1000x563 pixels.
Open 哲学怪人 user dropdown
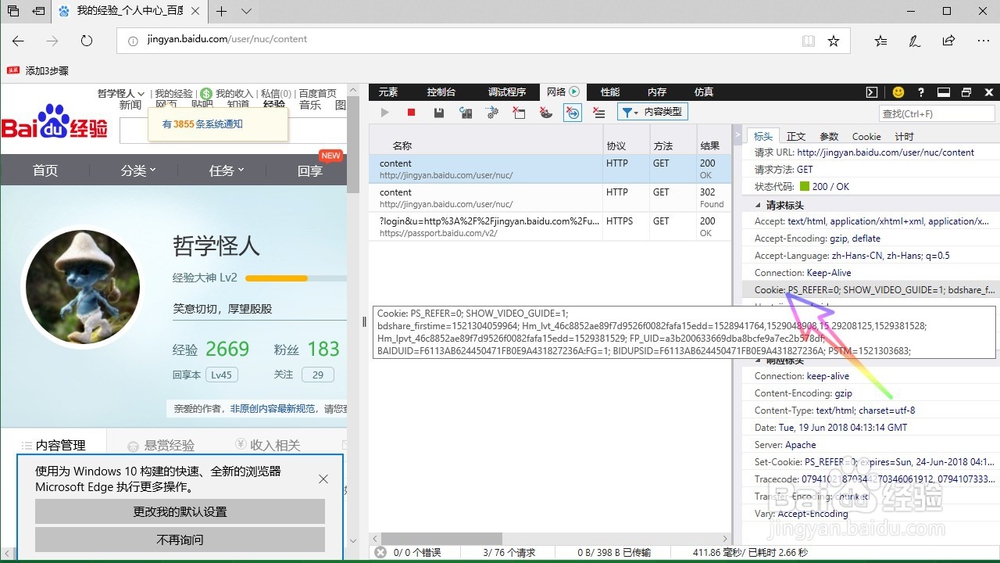tap(121, 94)
